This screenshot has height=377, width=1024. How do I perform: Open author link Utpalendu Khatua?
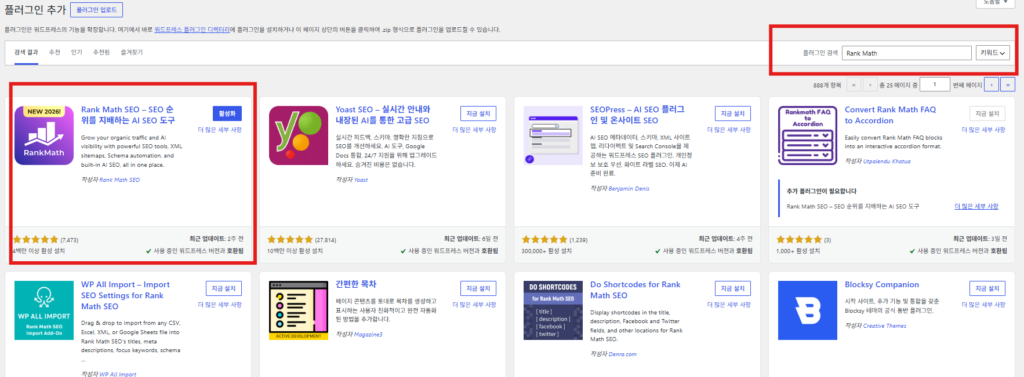[x=887, y=161]
